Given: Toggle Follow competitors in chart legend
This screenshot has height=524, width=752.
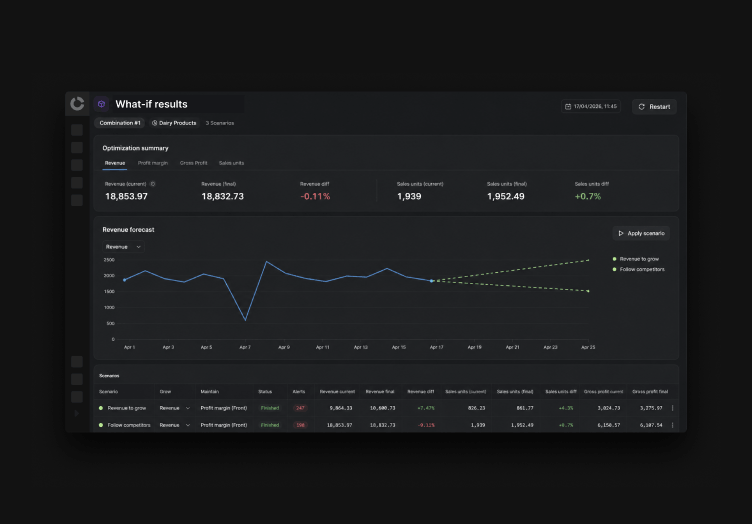Looking at the screenshot, I should tap(638, 269).
